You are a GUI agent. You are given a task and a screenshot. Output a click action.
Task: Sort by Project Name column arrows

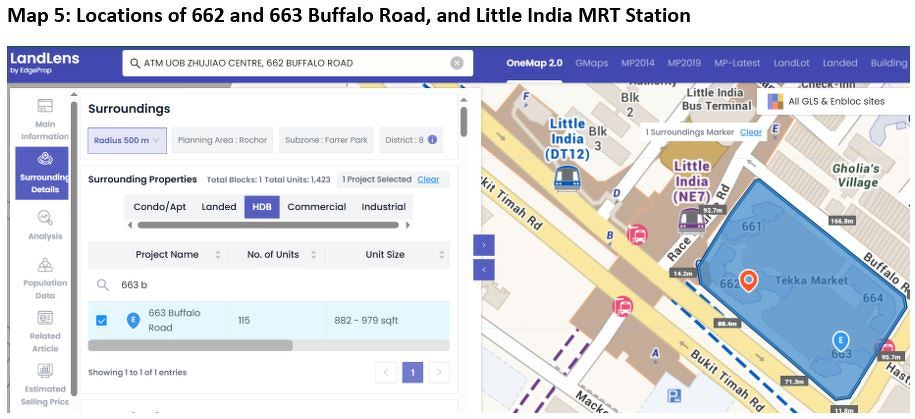coord(218,255)
